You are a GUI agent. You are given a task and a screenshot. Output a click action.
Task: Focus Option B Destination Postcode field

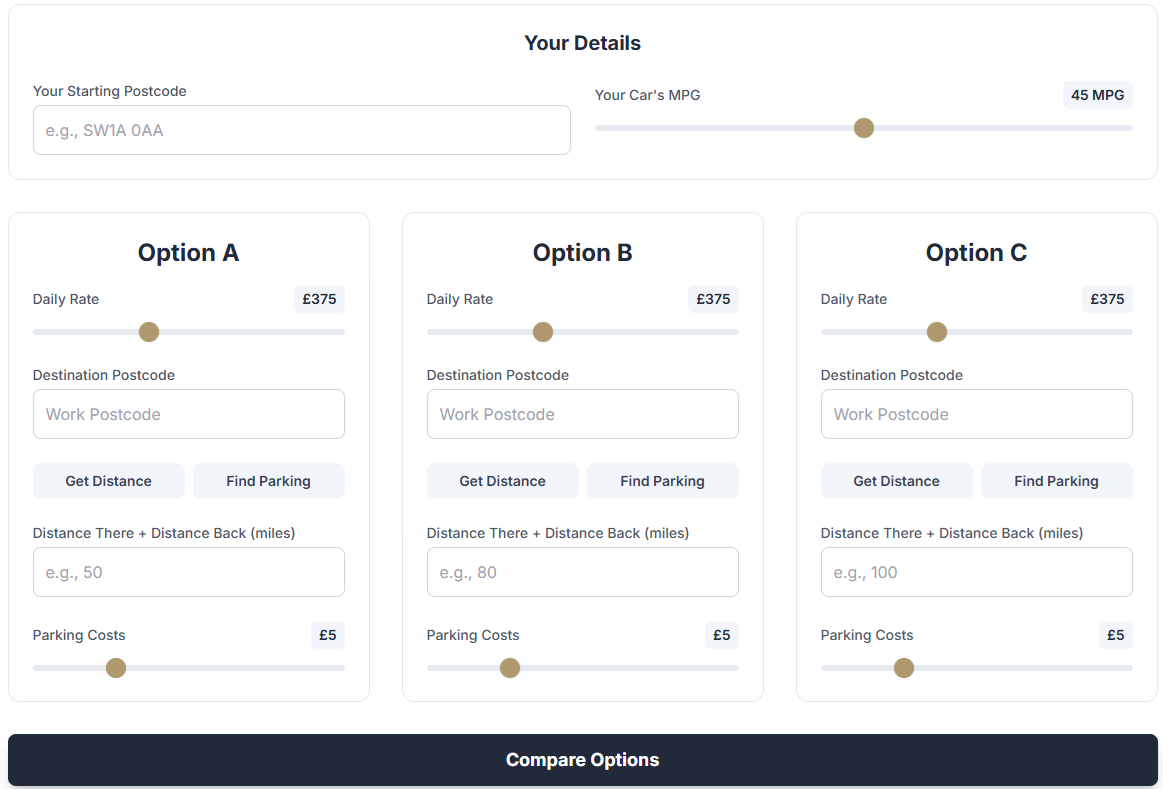click(x=583, y=414)
